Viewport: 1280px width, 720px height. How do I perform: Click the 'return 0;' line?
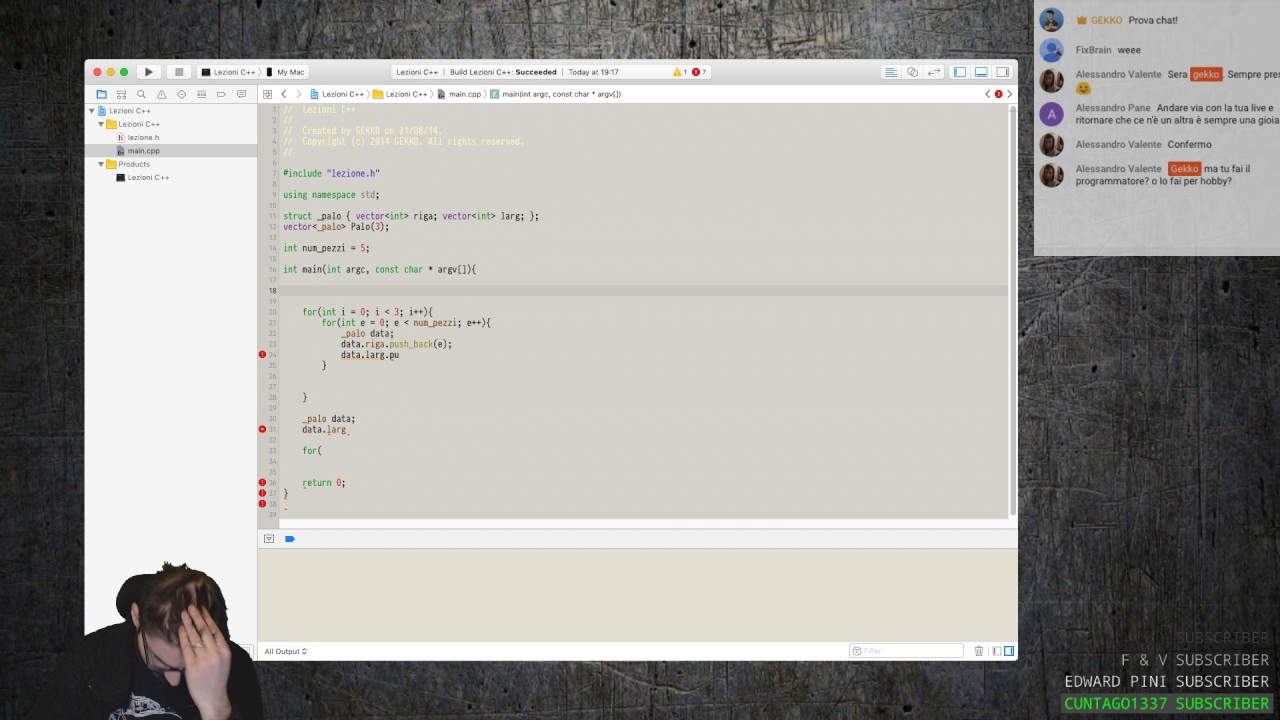pos(323,483)
